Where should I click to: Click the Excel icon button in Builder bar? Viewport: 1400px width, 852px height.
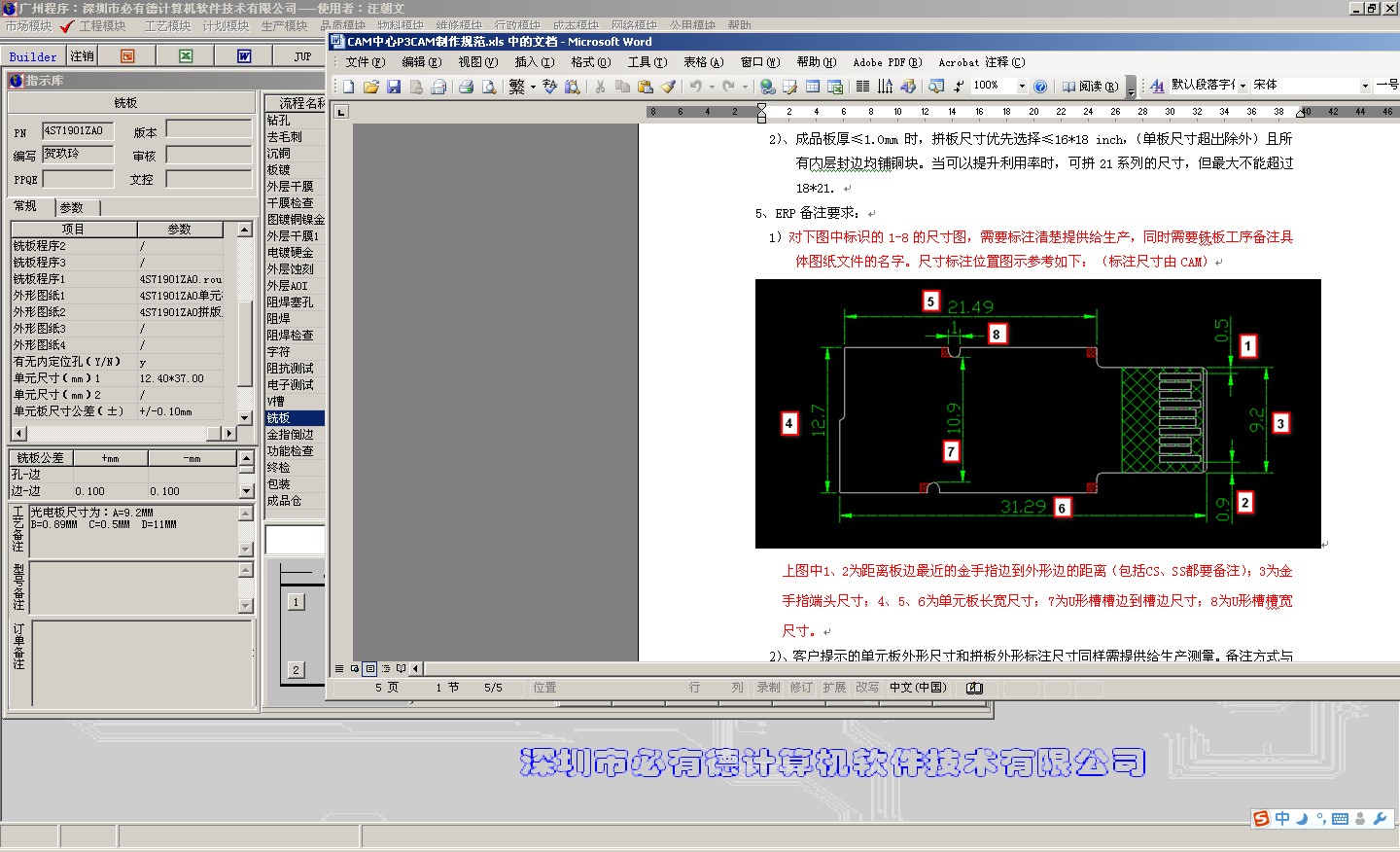(186, 56)
